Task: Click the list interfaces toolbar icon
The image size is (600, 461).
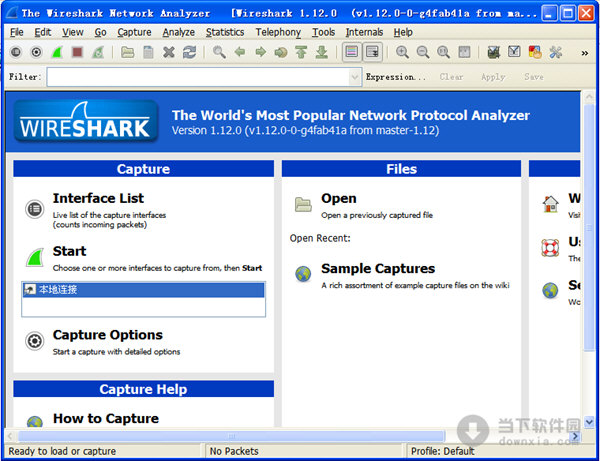Action: [x=16, y=52]
